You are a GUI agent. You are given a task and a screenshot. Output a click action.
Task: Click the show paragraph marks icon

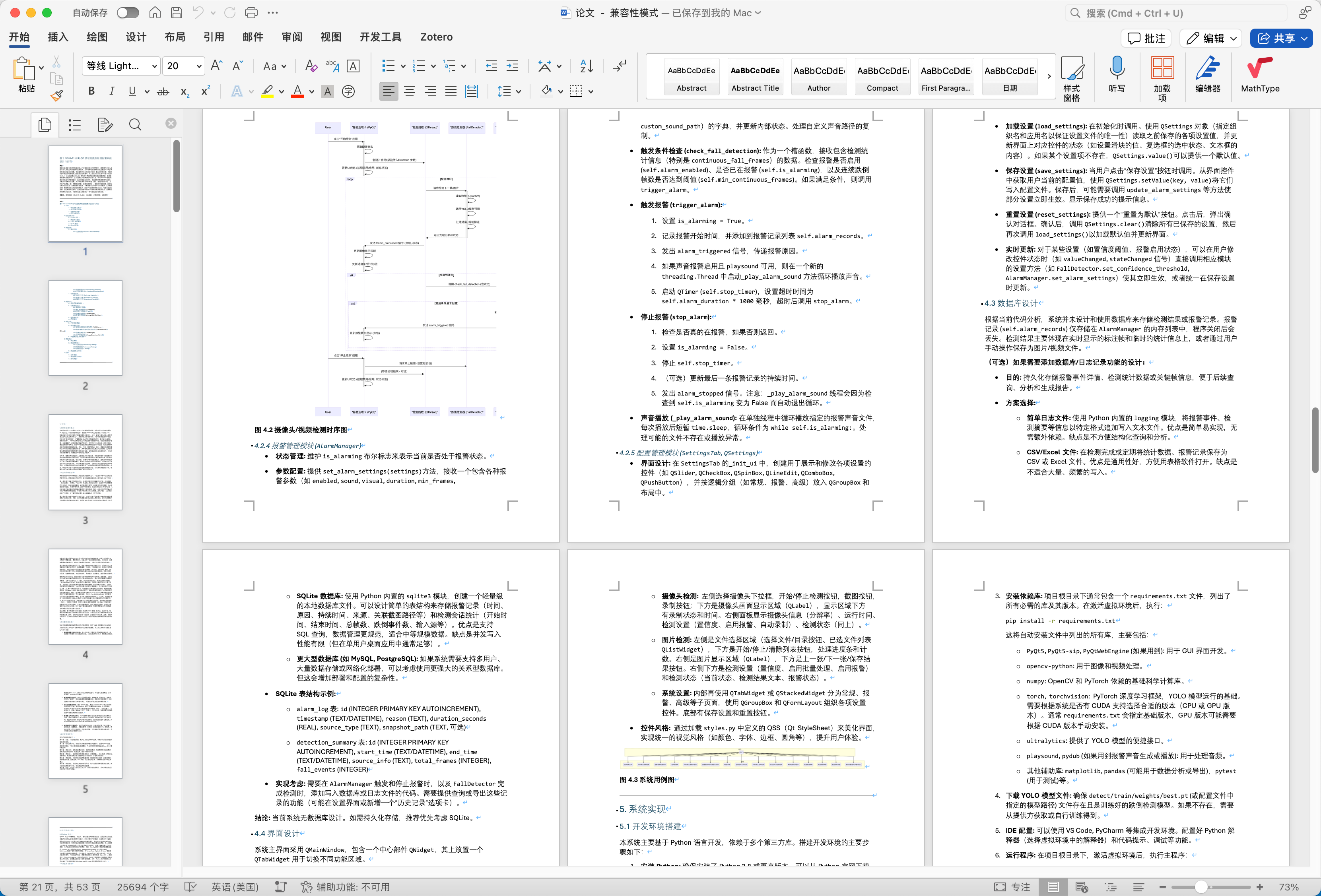(x=620, y=66)
